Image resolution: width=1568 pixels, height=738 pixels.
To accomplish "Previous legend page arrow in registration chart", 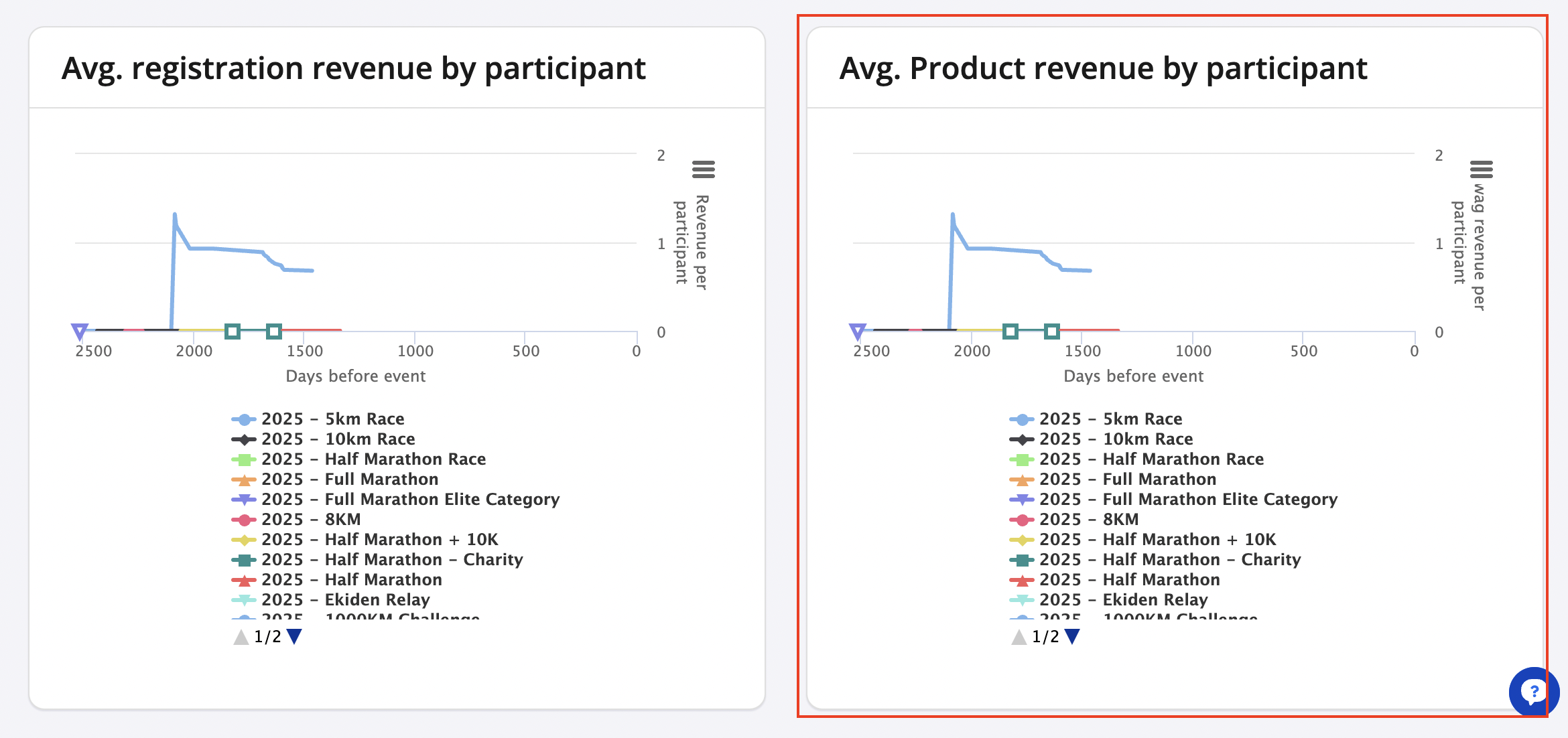I will pyautogui.click(x=241, y=637).
